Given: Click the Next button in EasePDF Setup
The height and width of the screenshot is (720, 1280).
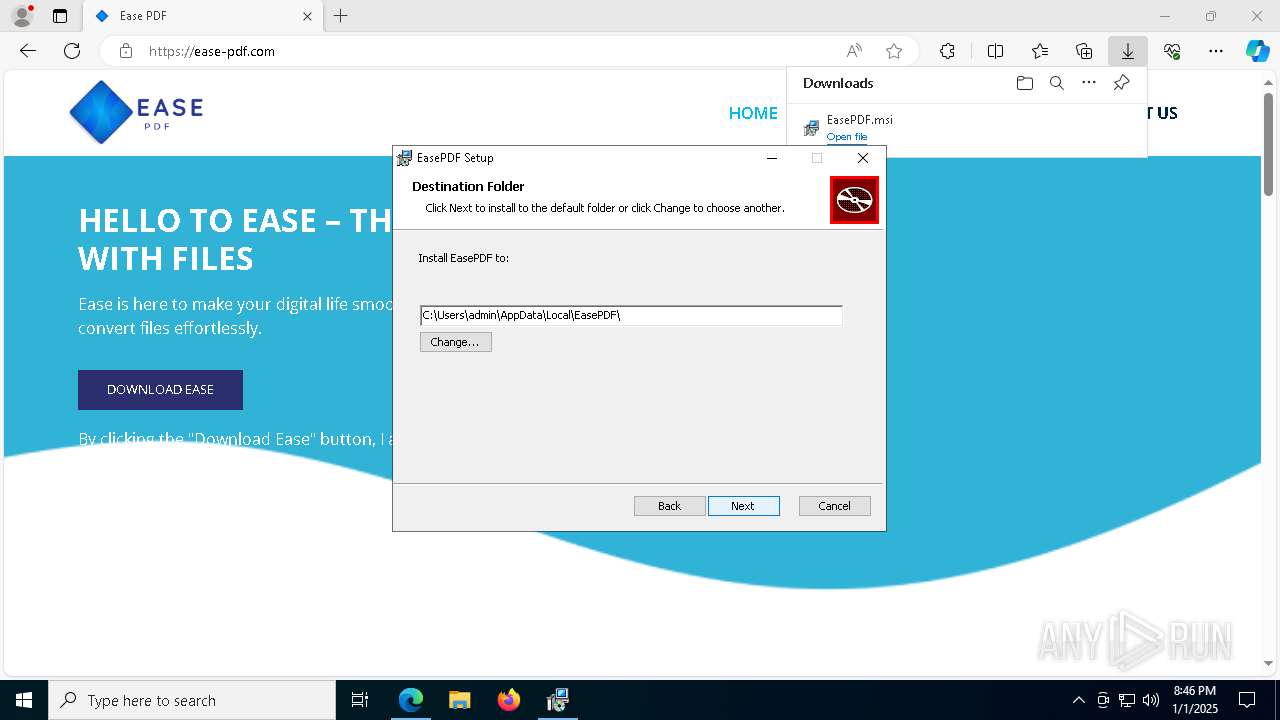Looking at the screenshot, I should point(743,506).
